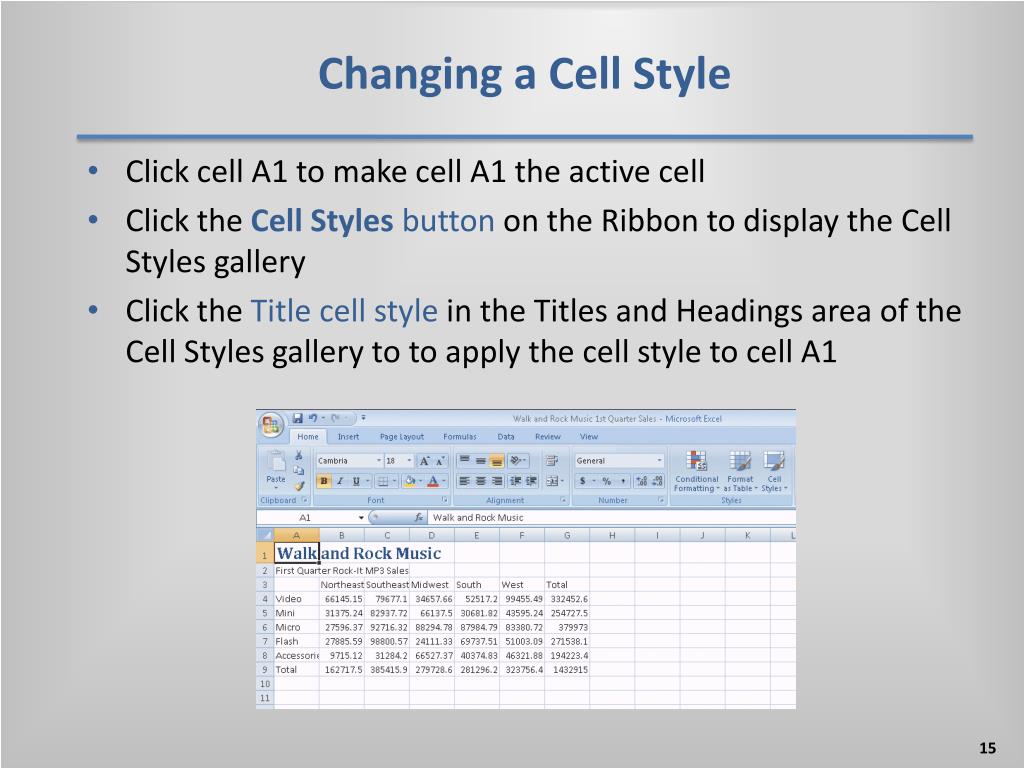Screen dimensions: 1024x768
Task: Click the Redo icon
Action: (x=336, y=418)
